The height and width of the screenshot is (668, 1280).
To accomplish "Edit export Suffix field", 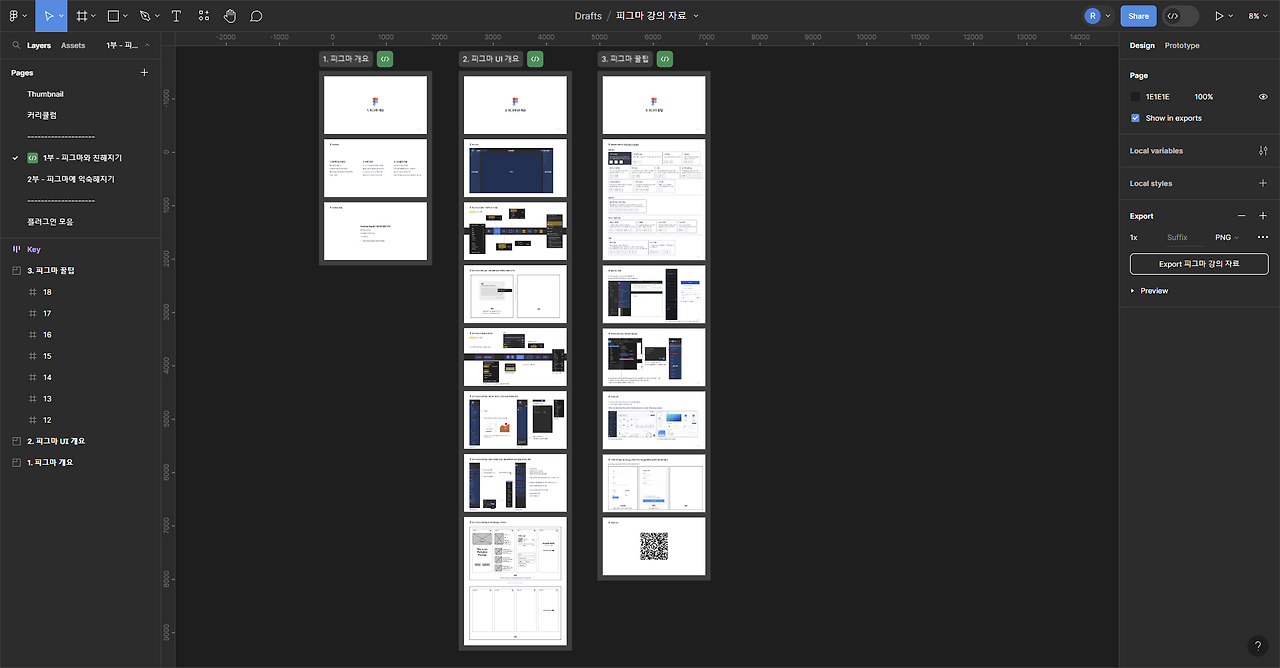I will click(x=1177, y=238).
